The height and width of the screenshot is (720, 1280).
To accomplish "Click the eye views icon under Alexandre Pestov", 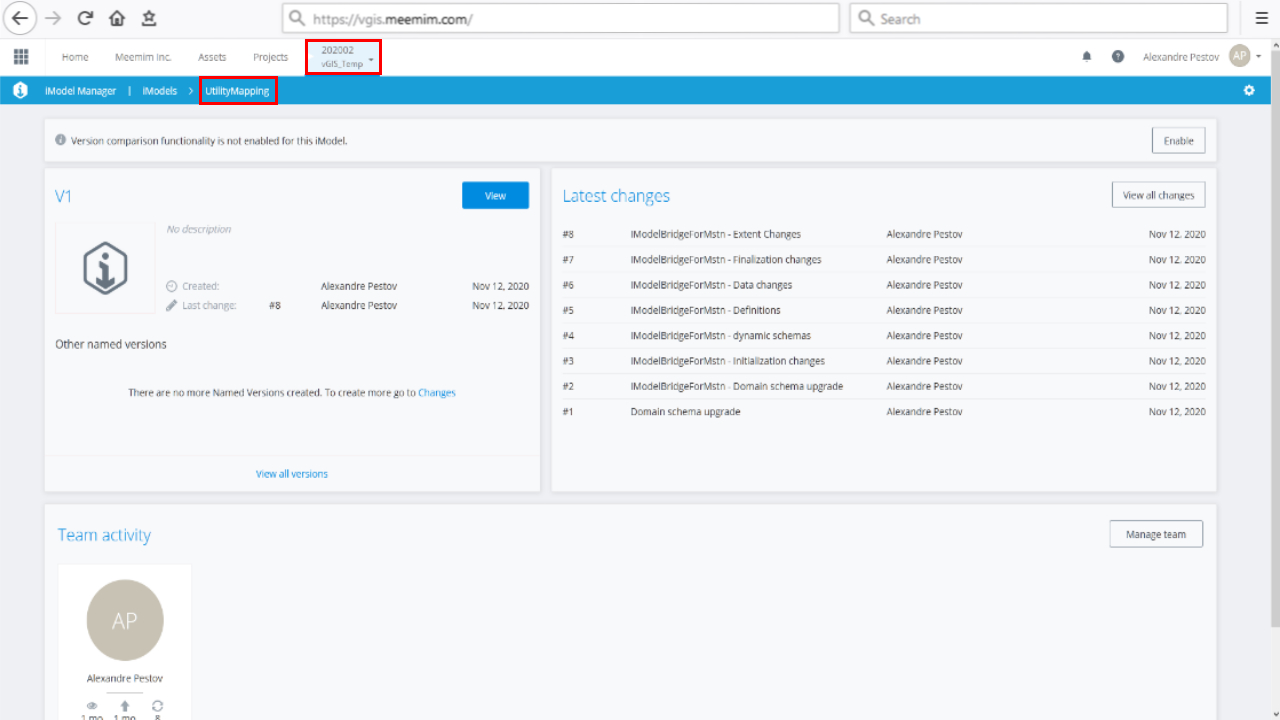I will (x=92, y=706).
